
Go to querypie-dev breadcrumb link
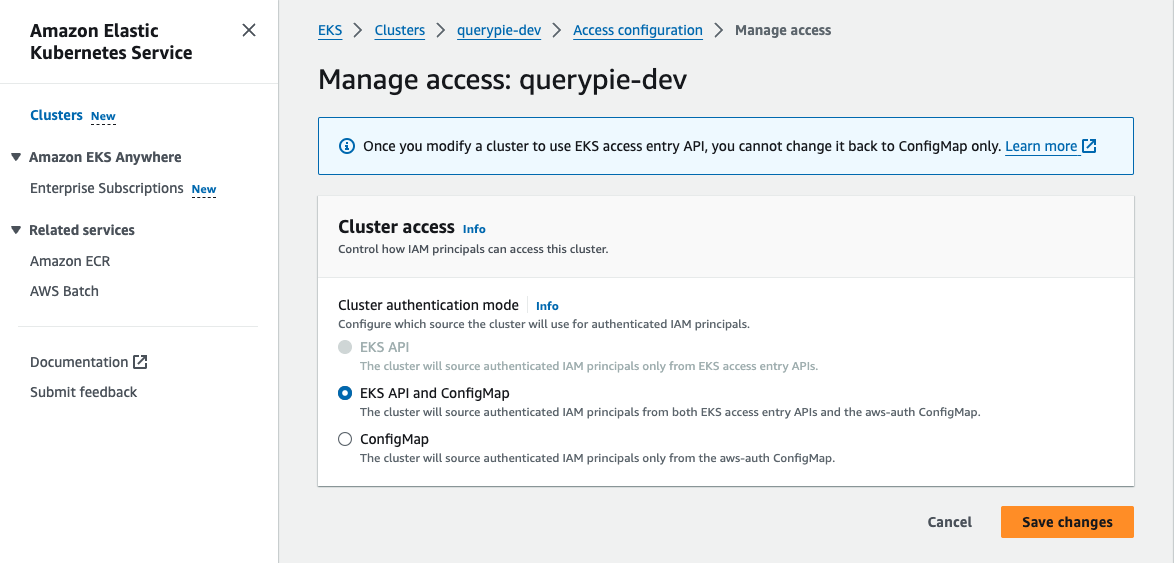pos(499,30)
